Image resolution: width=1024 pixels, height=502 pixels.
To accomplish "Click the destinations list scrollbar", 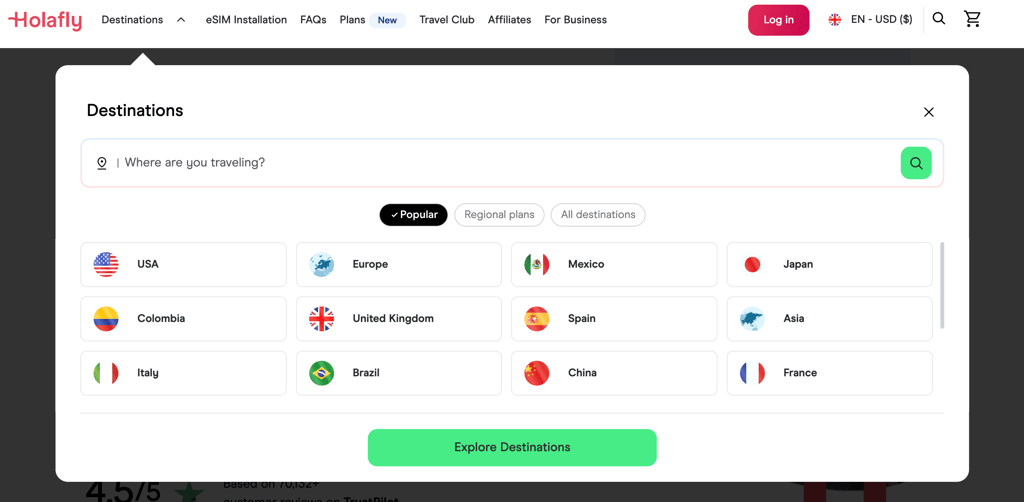I will pos(942,285).
